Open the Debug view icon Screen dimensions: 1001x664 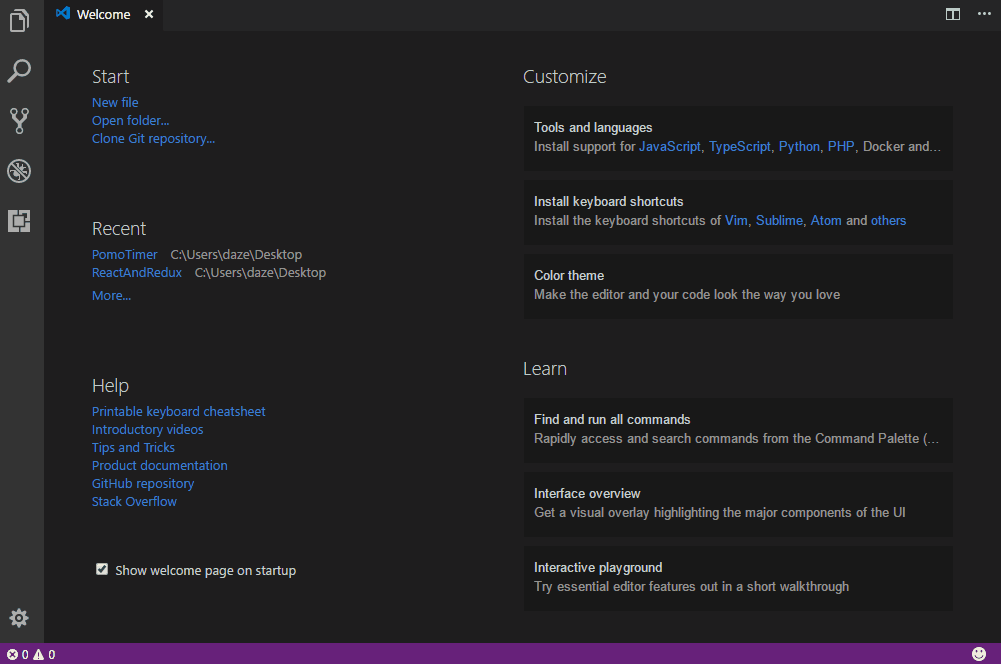(x=19, y=170)
